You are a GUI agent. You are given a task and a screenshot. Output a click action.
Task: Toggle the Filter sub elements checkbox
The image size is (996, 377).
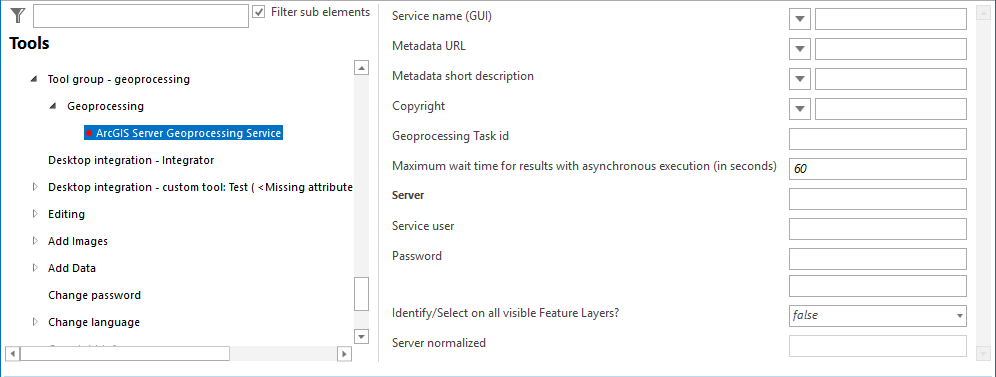tap(259, 12)
